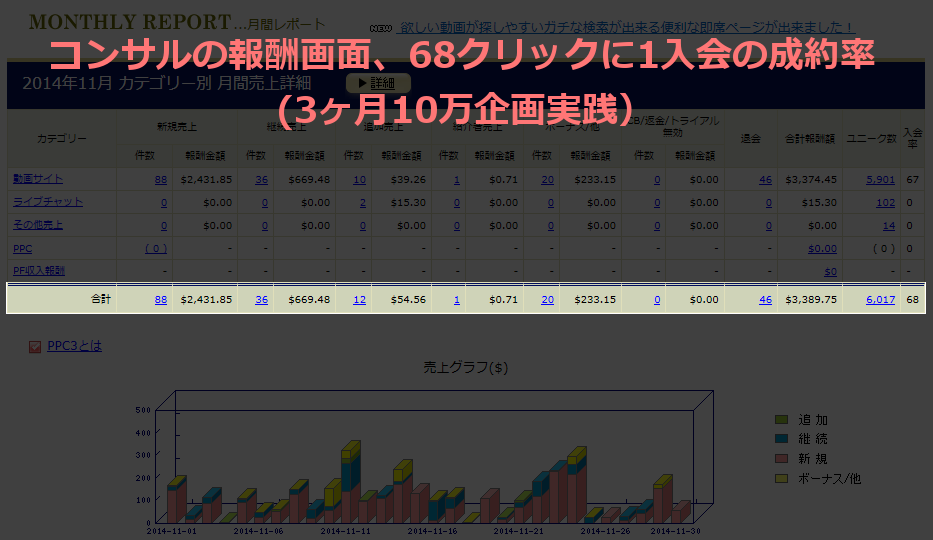The image size is (933, 540).
Task: Click $3,374.45 total in 動画サイト row
Action: [811, 180]
